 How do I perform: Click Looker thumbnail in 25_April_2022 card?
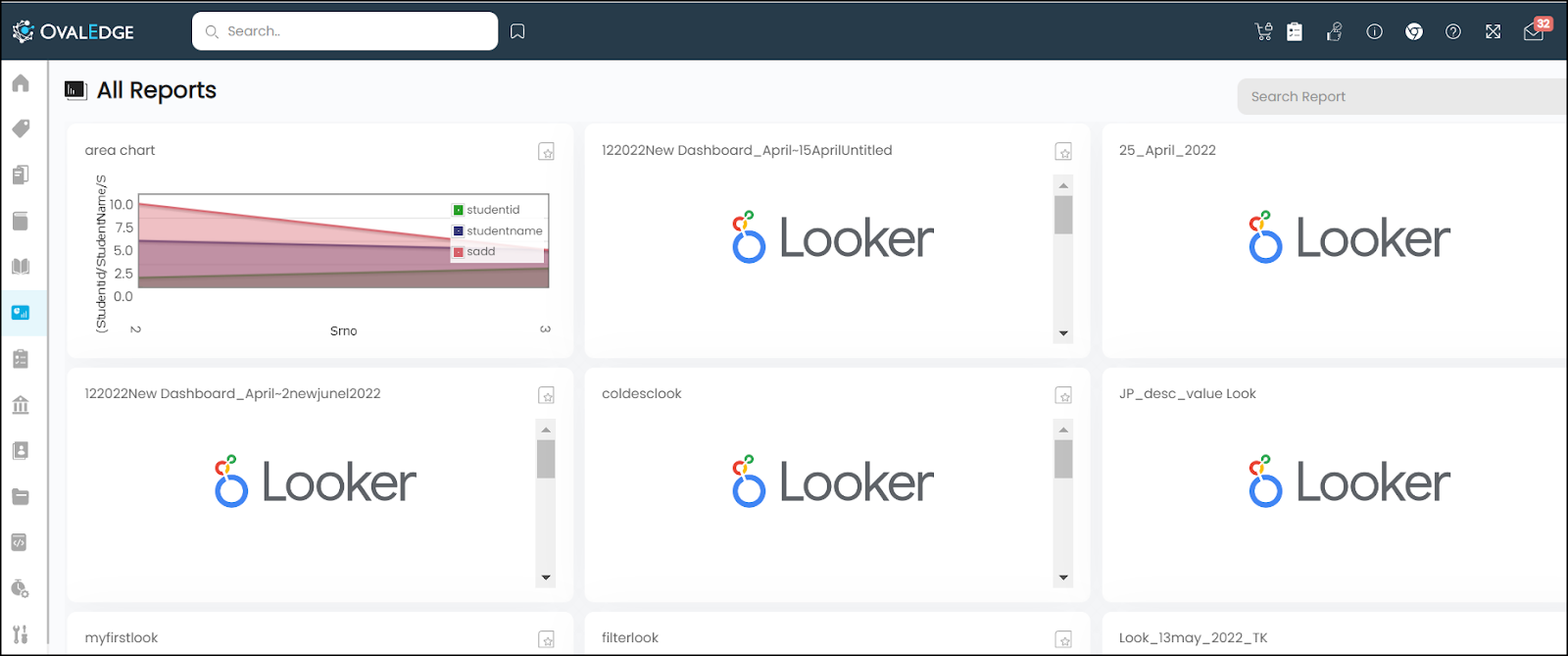click(x=1349, y=238)
